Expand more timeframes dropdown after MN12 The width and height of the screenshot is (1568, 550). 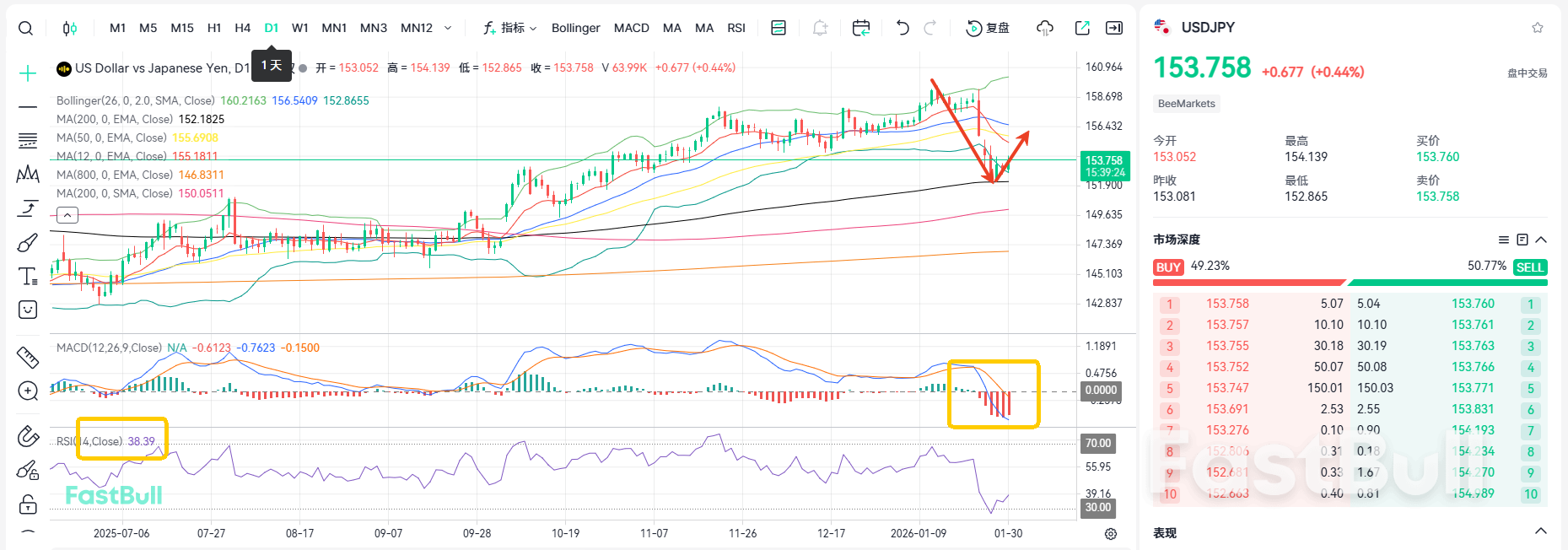(x=448, y=28)
